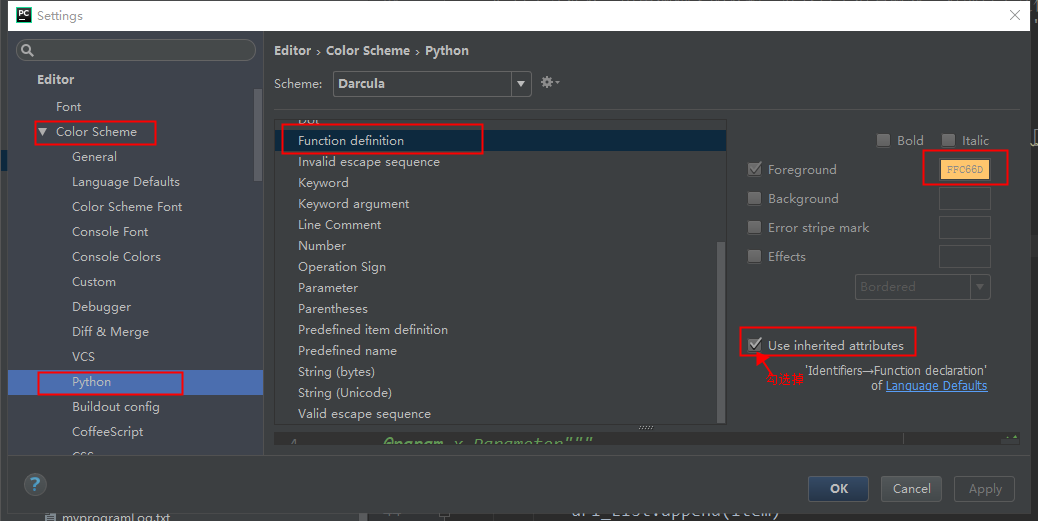The image size is (1038, 521).
Task: Select Predefined name entry
Action: [x=500, y=351]
